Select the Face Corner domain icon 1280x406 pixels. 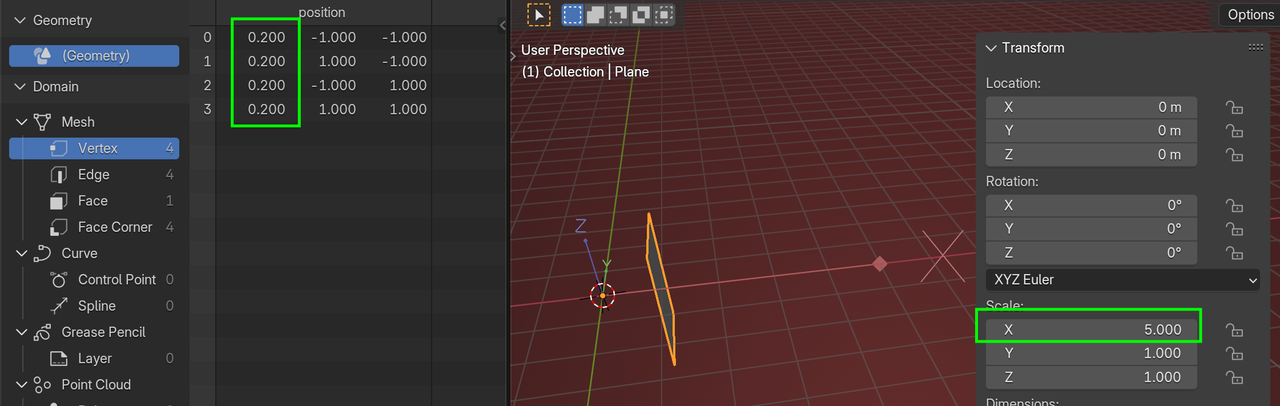(x=59, y=227)
